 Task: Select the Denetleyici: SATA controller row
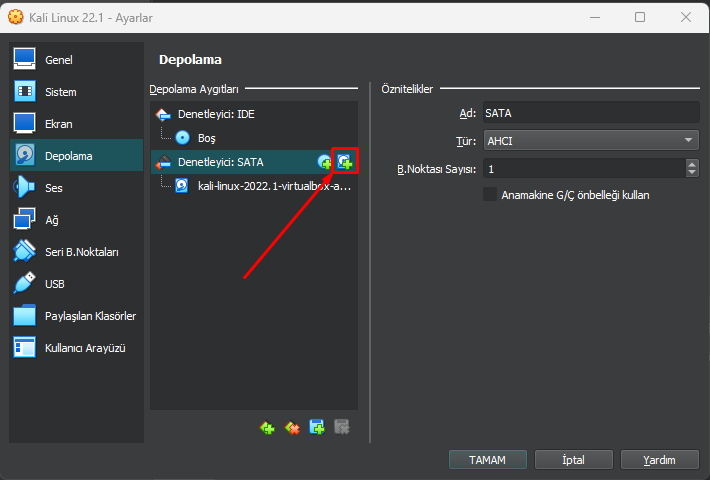(254, 162)
